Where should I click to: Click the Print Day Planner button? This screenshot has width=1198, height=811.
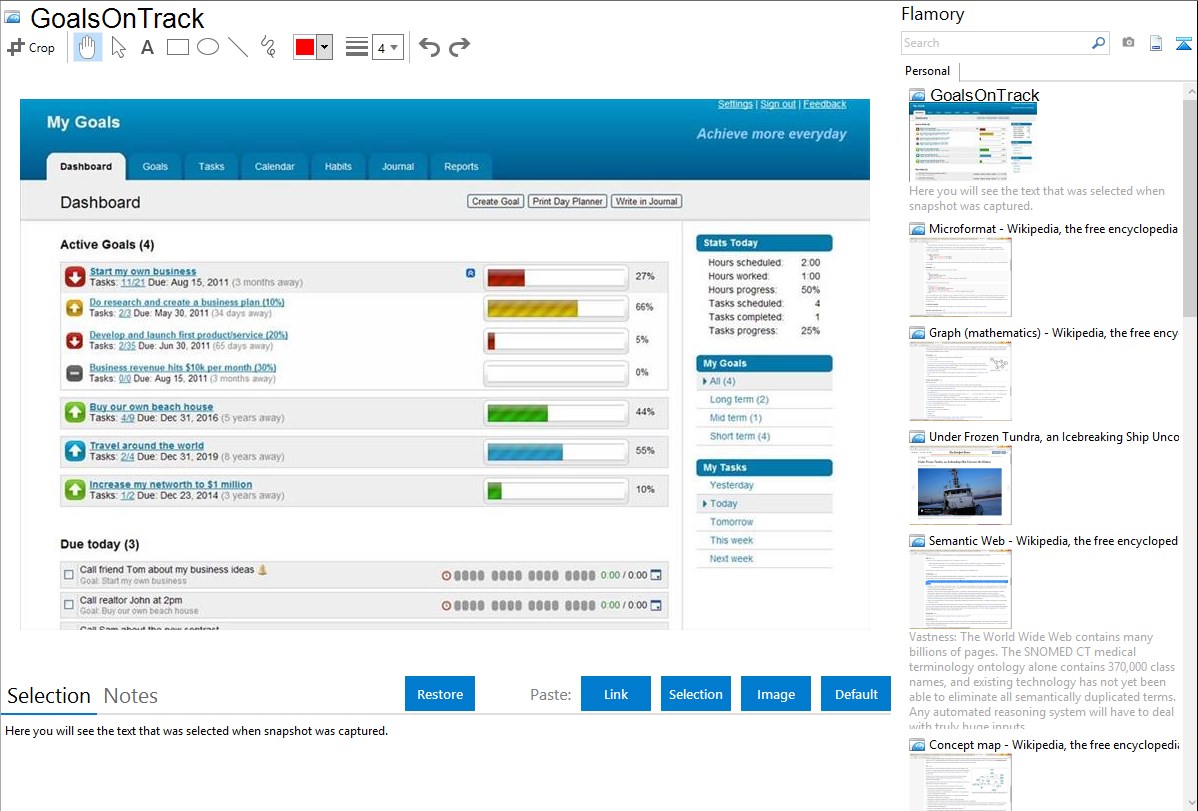tap(568, 202)
